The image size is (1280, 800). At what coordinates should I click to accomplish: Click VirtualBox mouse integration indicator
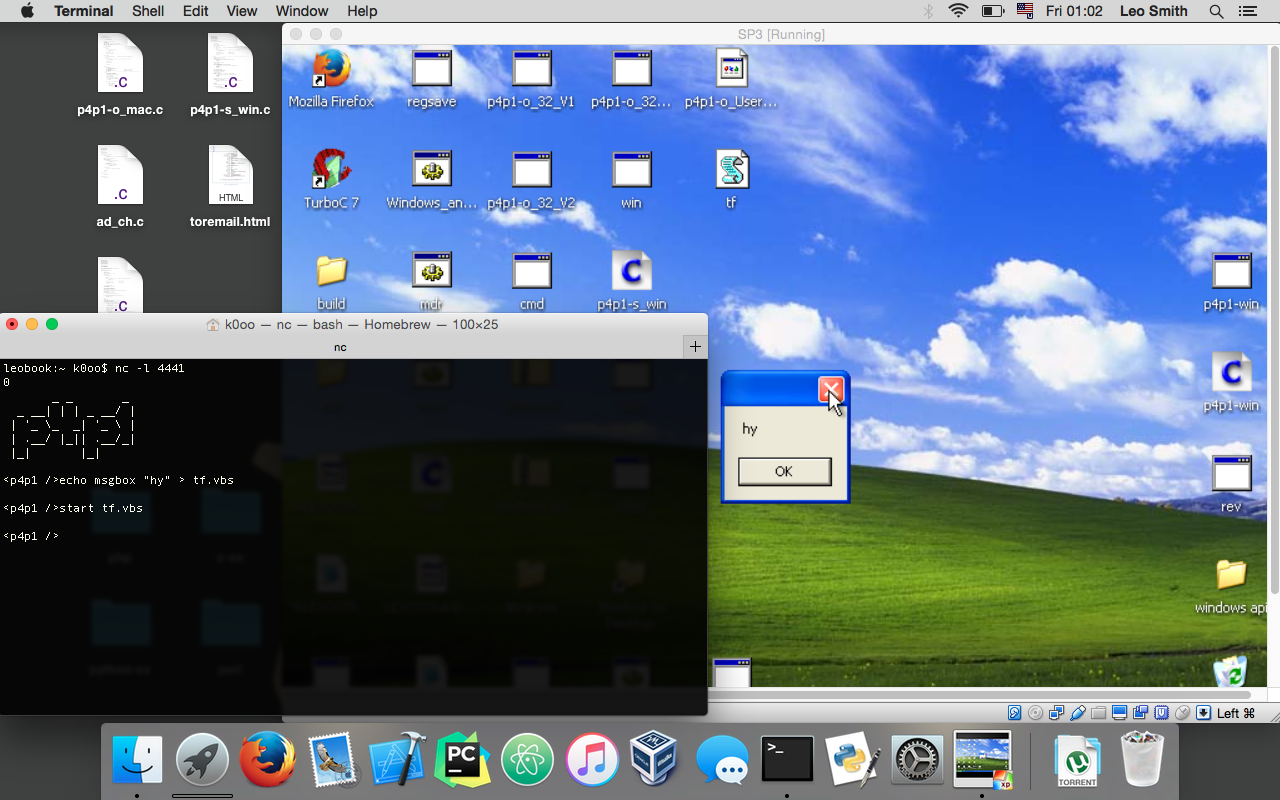1182,713
